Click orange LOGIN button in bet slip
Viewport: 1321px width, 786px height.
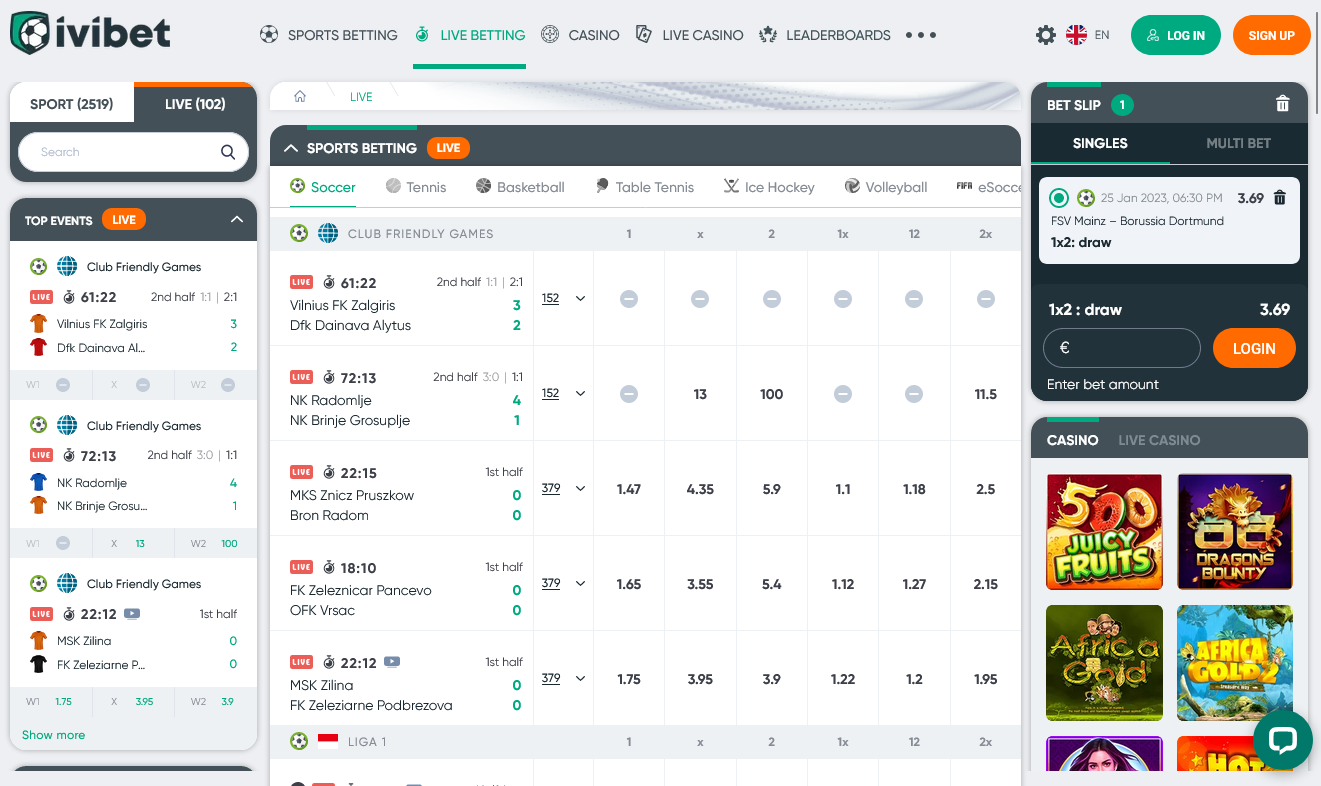(1254, 348)
